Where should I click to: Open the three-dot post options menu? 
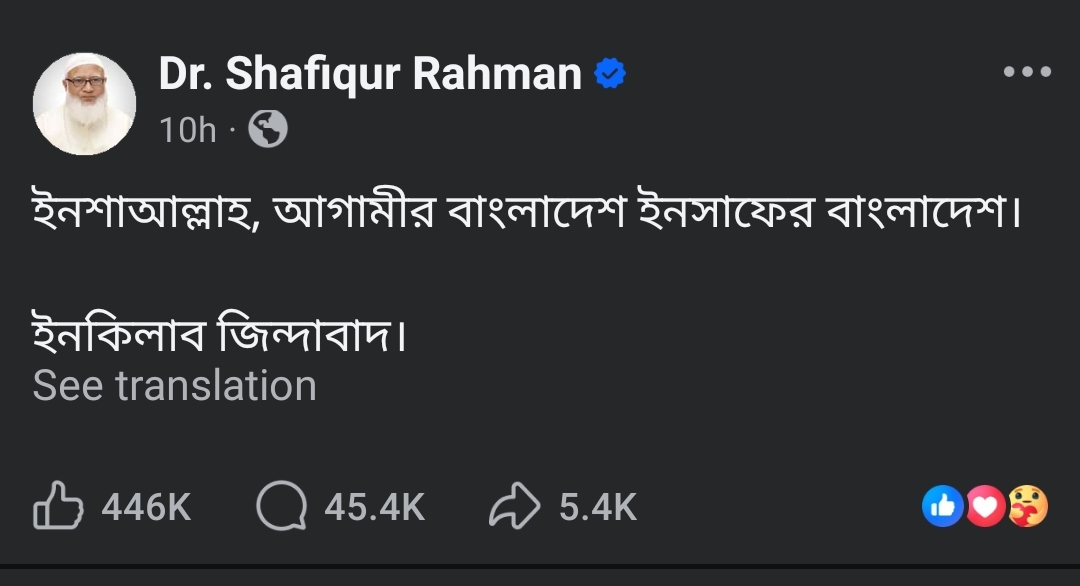tap(1027, 72)
